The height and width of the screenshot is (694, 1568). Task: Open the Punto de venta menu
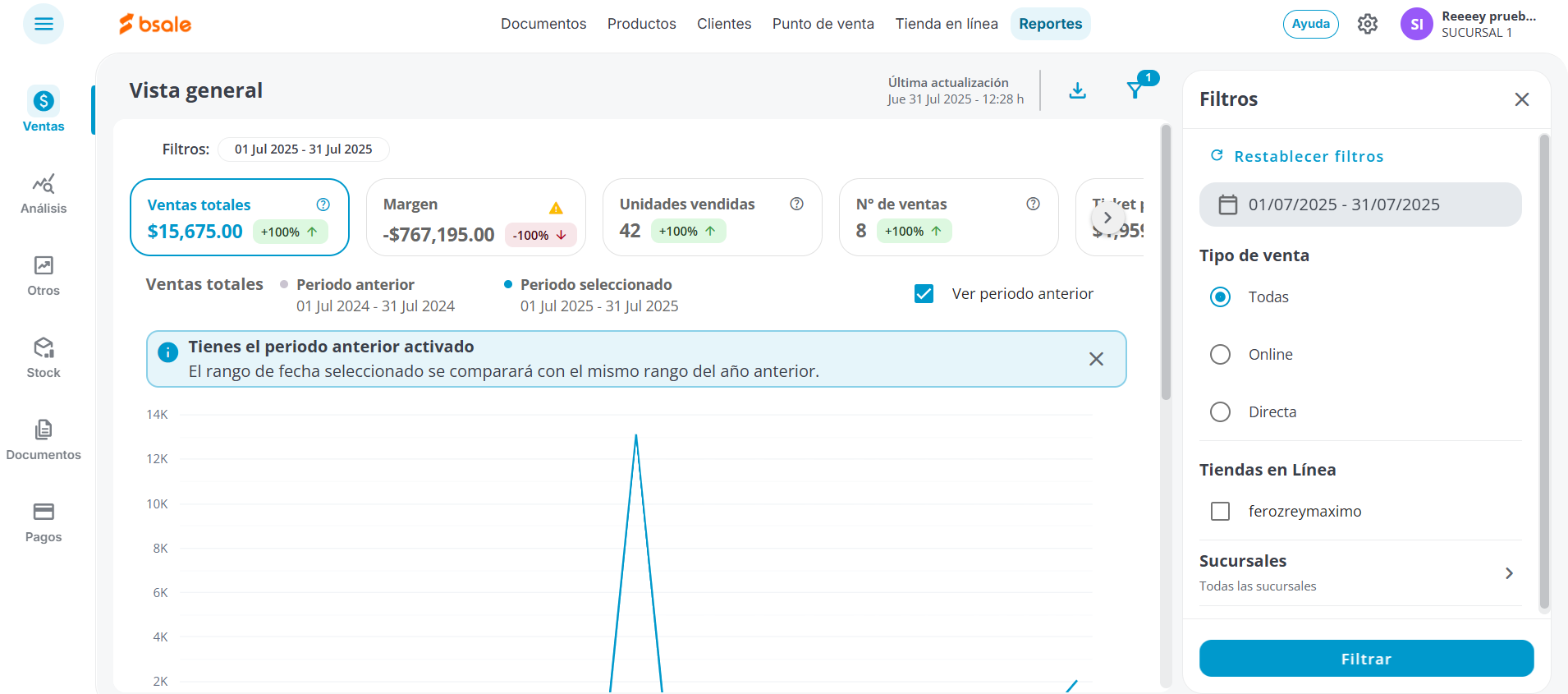click(x=823, y=24)
